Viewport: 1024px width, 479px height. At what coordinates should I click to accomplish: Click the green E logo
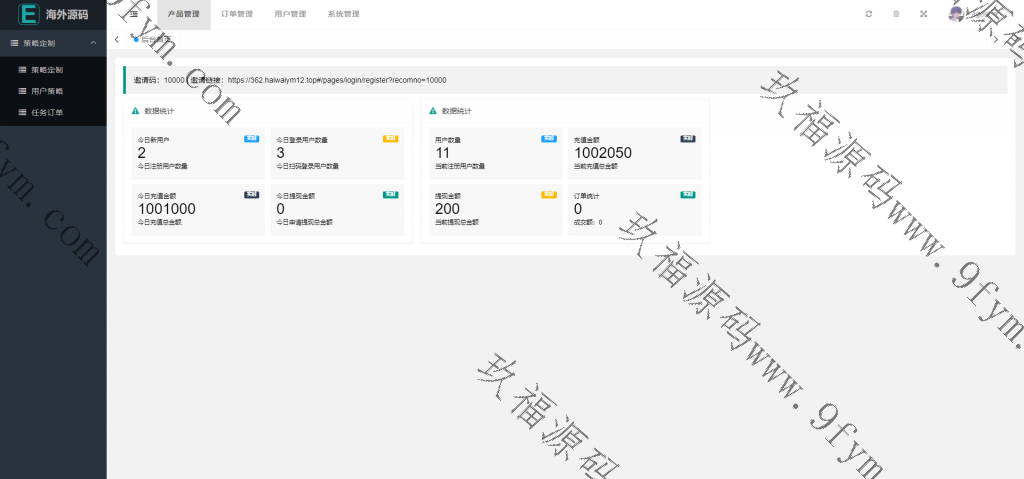pos(29,14)
